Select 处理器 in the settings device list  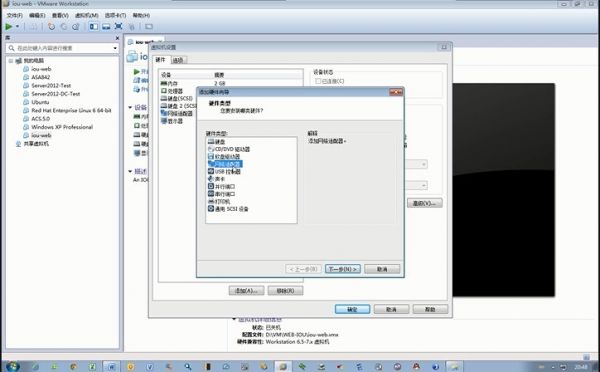[172, 91]
